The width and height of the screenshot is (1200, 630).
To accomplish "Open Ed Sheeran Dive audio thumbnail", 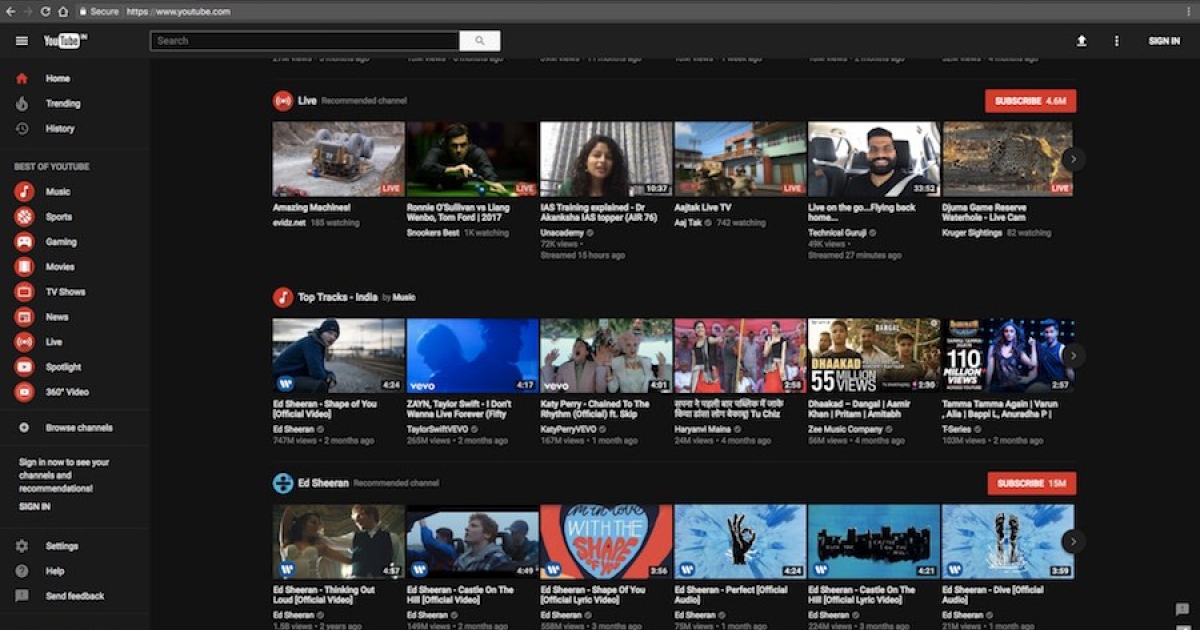I will click(x=1008, y=541).
